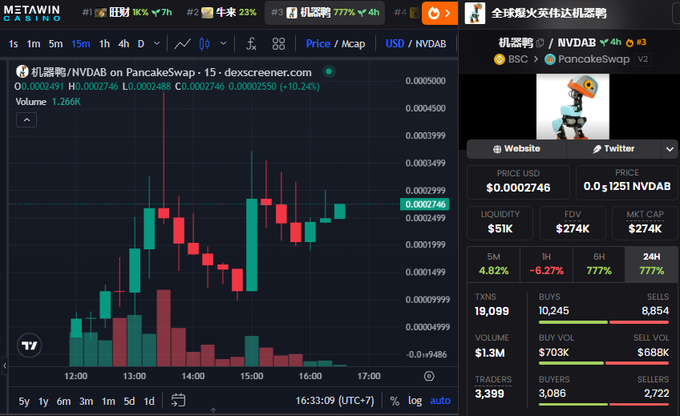Set chart range to 1m at bottom
The width and height of the screenshot is (680, 416).
click(x=108, y=401)
